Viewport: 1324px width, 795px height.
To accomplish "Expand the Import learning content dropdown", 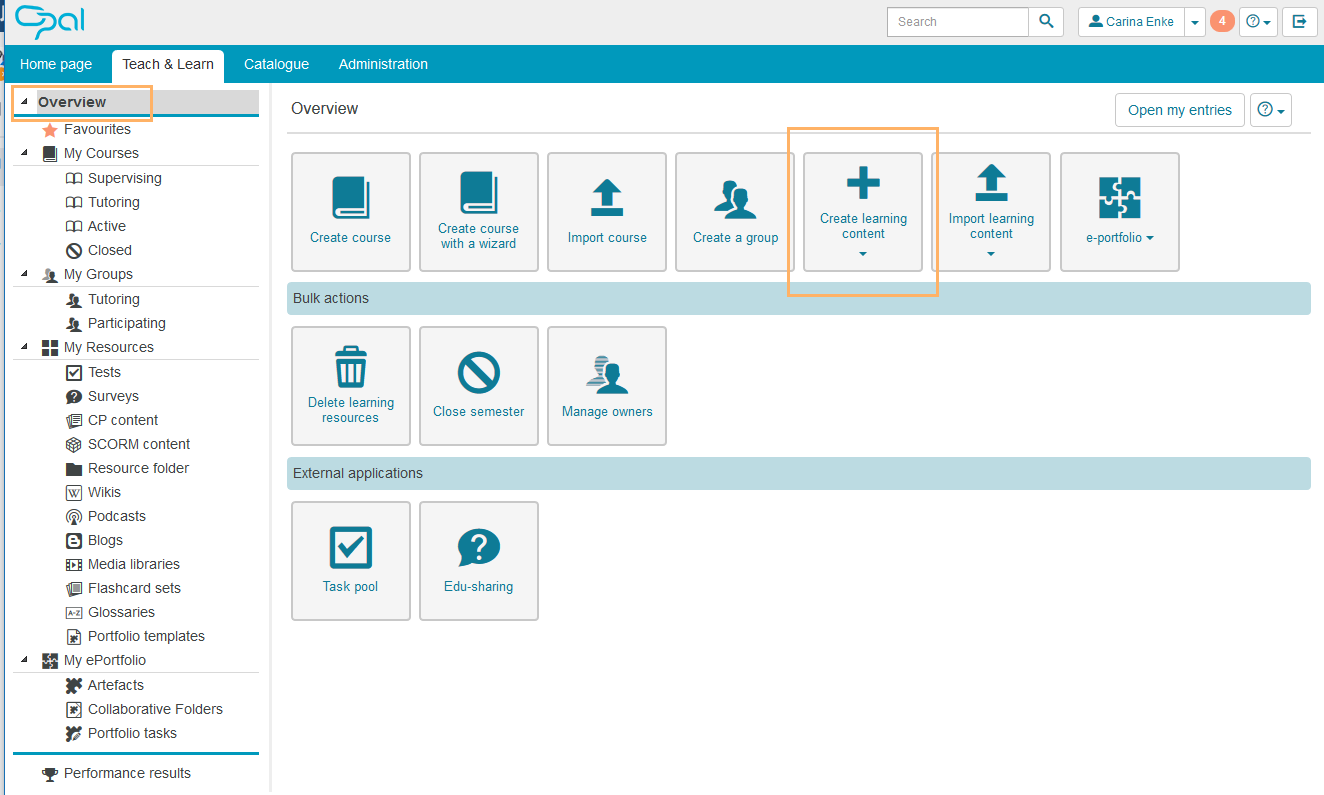I will [x=991, y=254].
